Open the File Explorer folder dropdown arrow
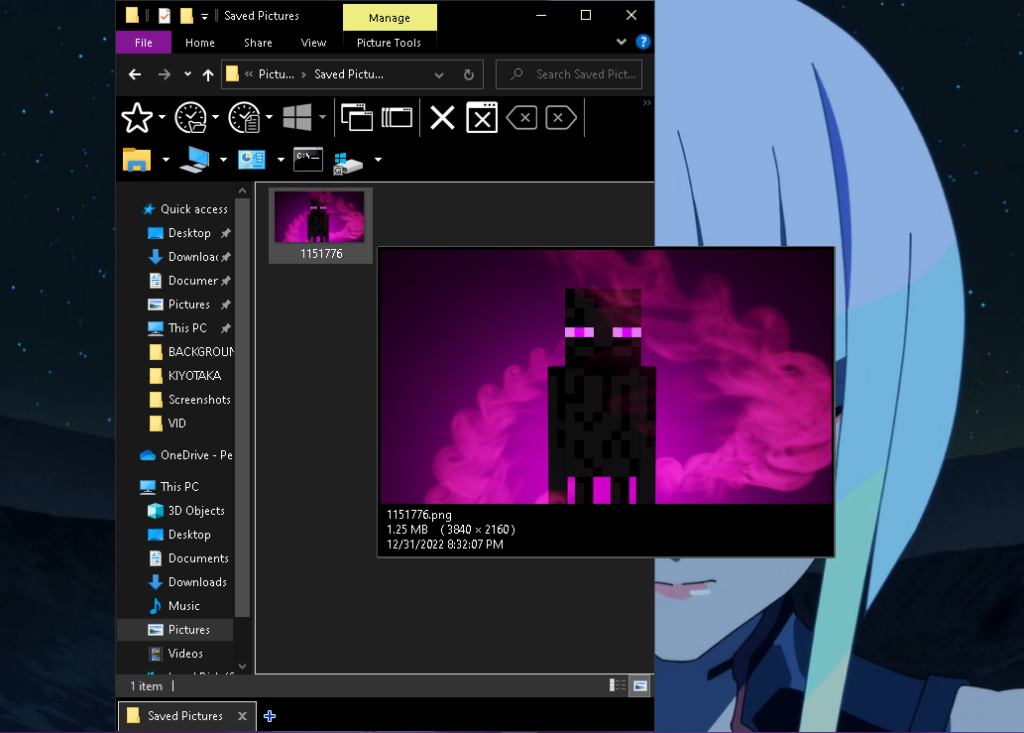 coord(166,159)
